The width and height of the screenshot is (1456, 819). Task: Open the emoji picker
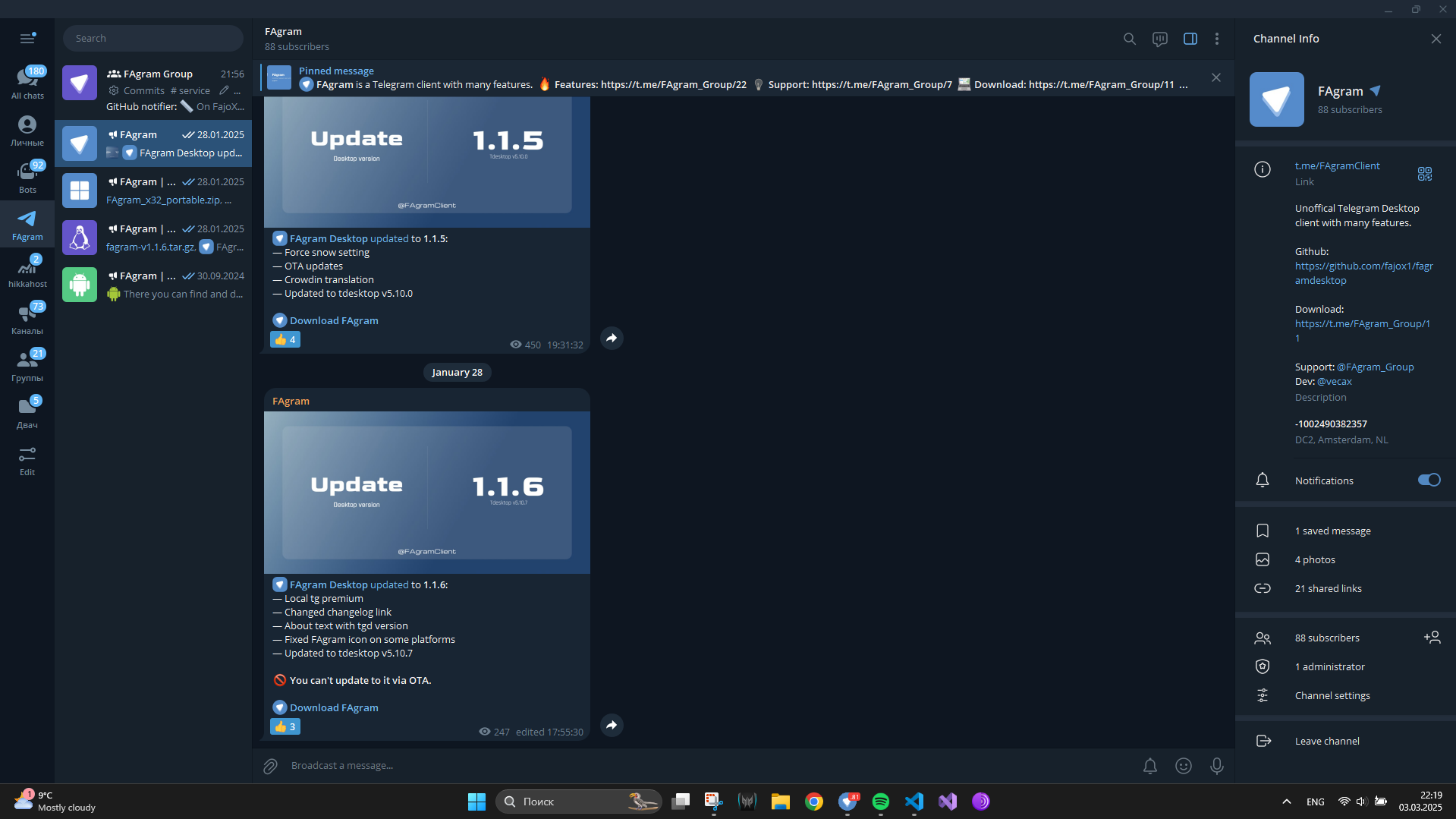pyautogui.click(x=1184, y=766)
